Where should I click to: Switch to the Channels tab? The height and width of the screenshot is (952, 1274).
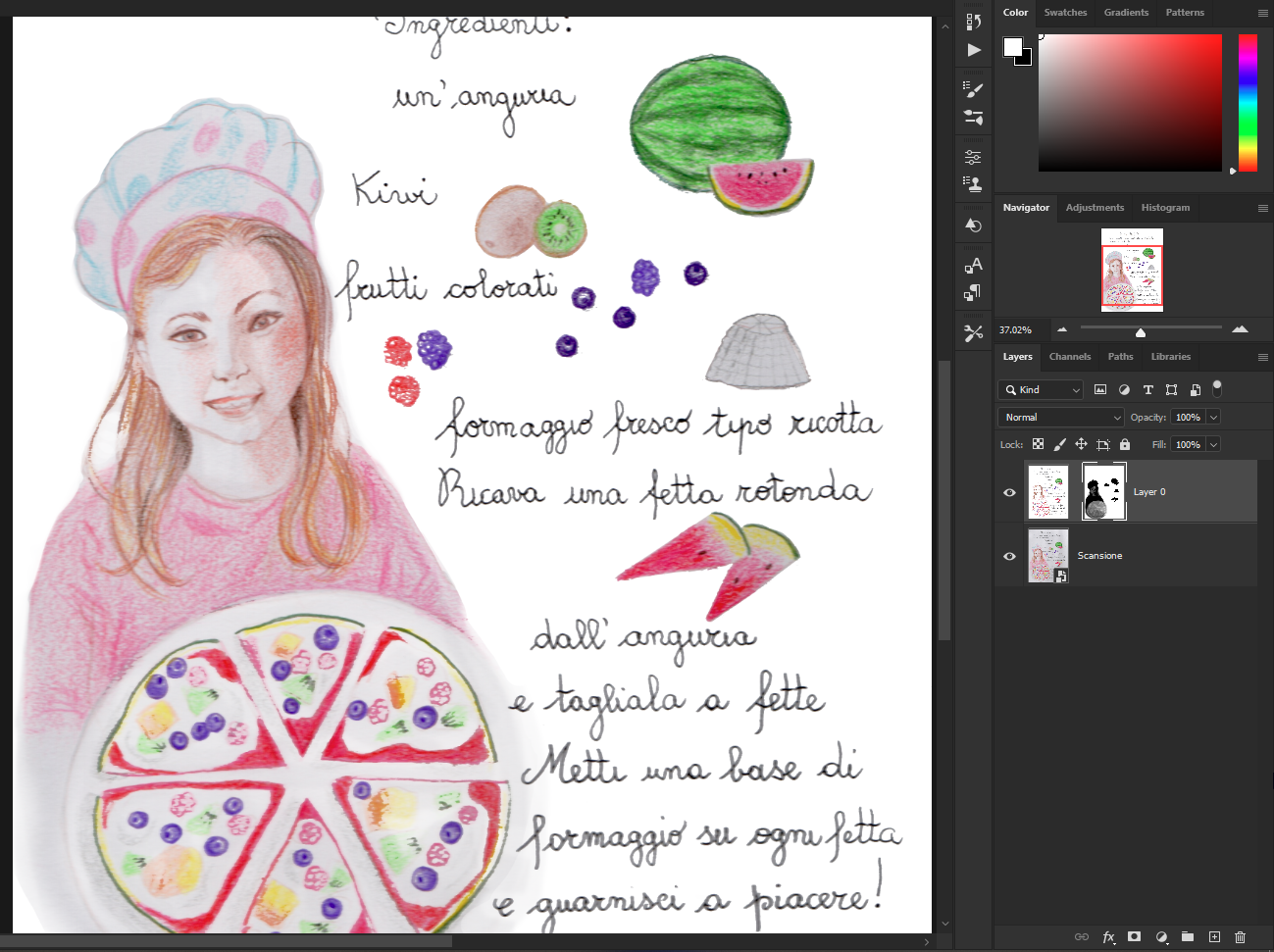click(x=1069, y=357)
